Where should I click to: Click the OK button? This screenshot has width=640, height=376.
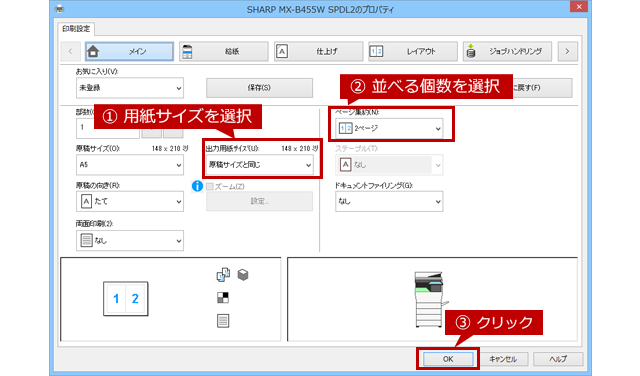tap(448, 359)
